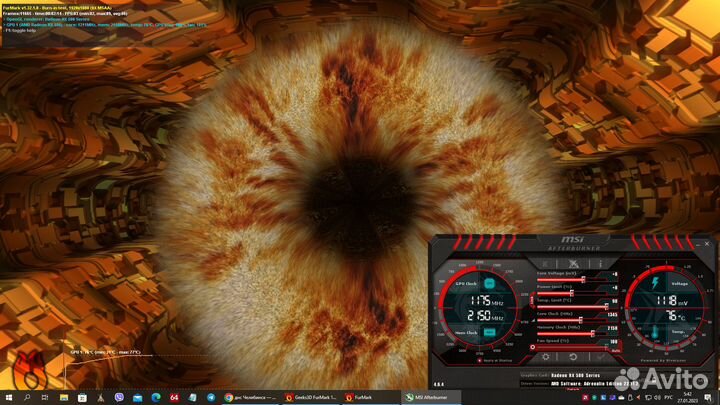Click the lightning bolt voltage icon
The width and height of the screenshot is (720, 405).
655,283
